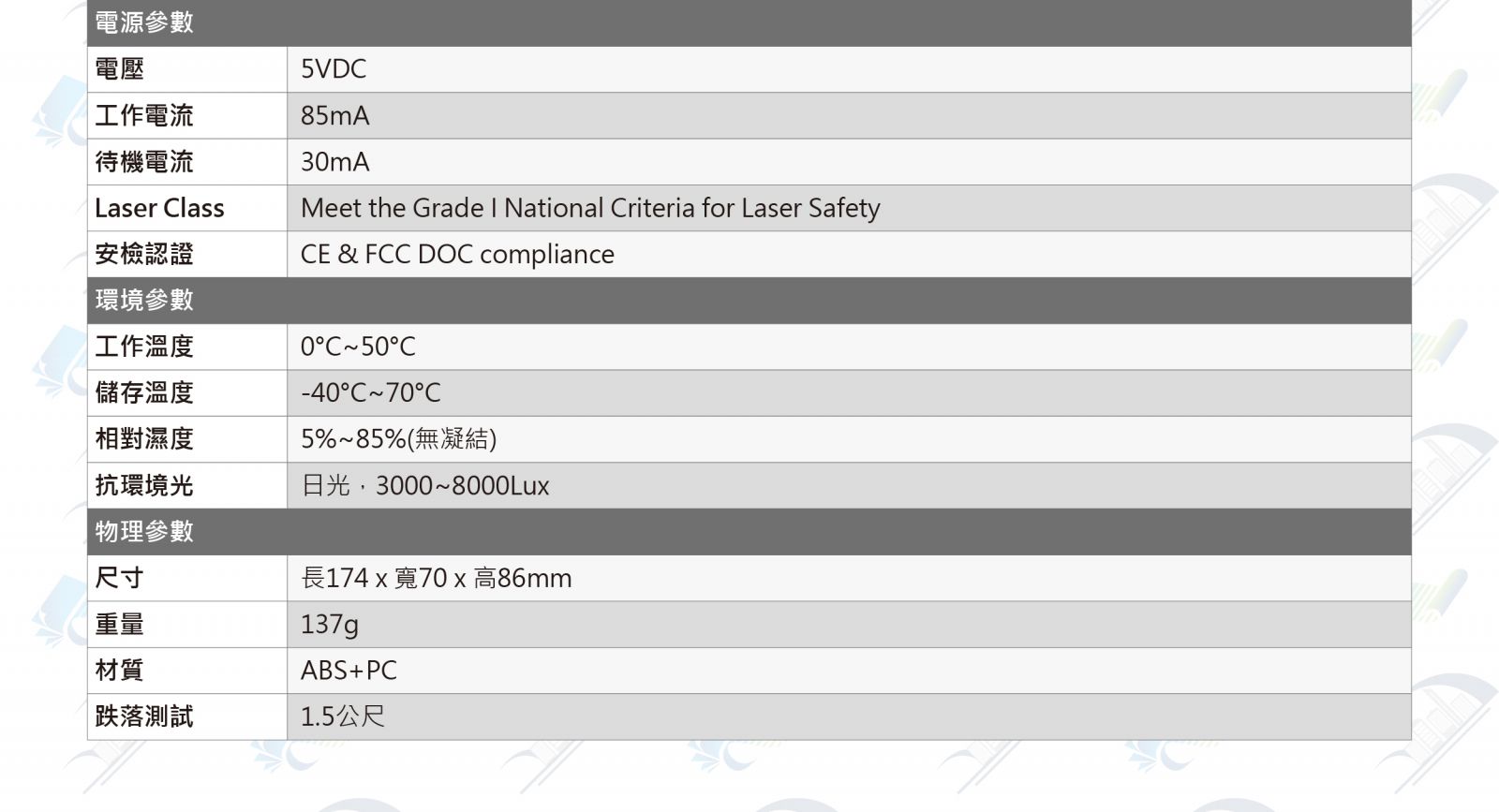The width and height of the screenshot is (1499, 812).
Task: Click the 85mA working current value
Action: coord(334,115)
